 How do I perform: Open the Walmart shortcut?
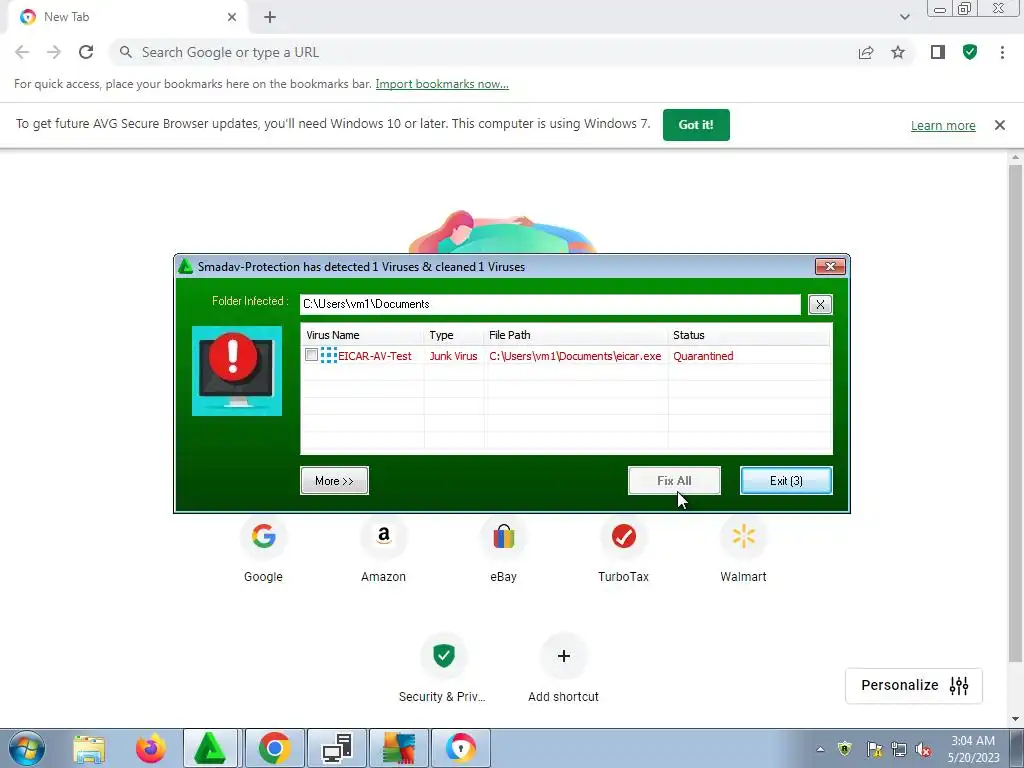click(x=743, y=549)
